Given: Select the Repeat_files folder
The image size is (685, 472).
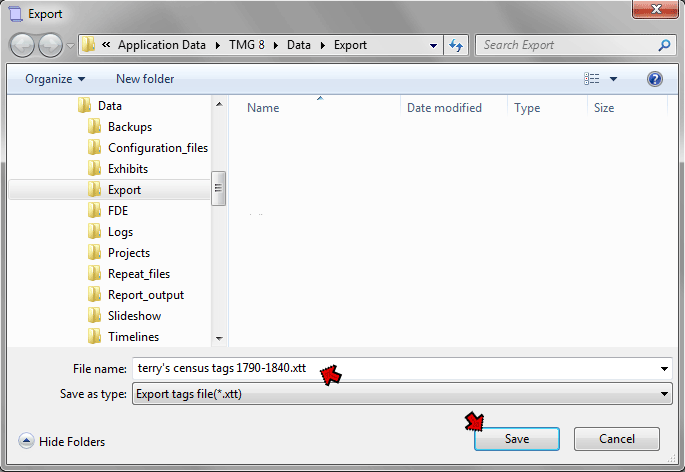Looking at the screenshot, I should point(138,274).
